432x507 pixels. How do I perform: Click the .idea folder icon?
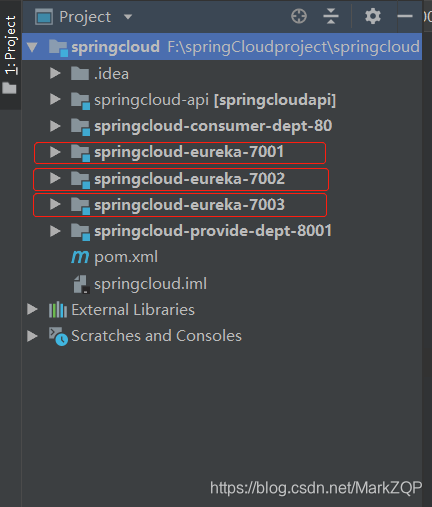80,73
